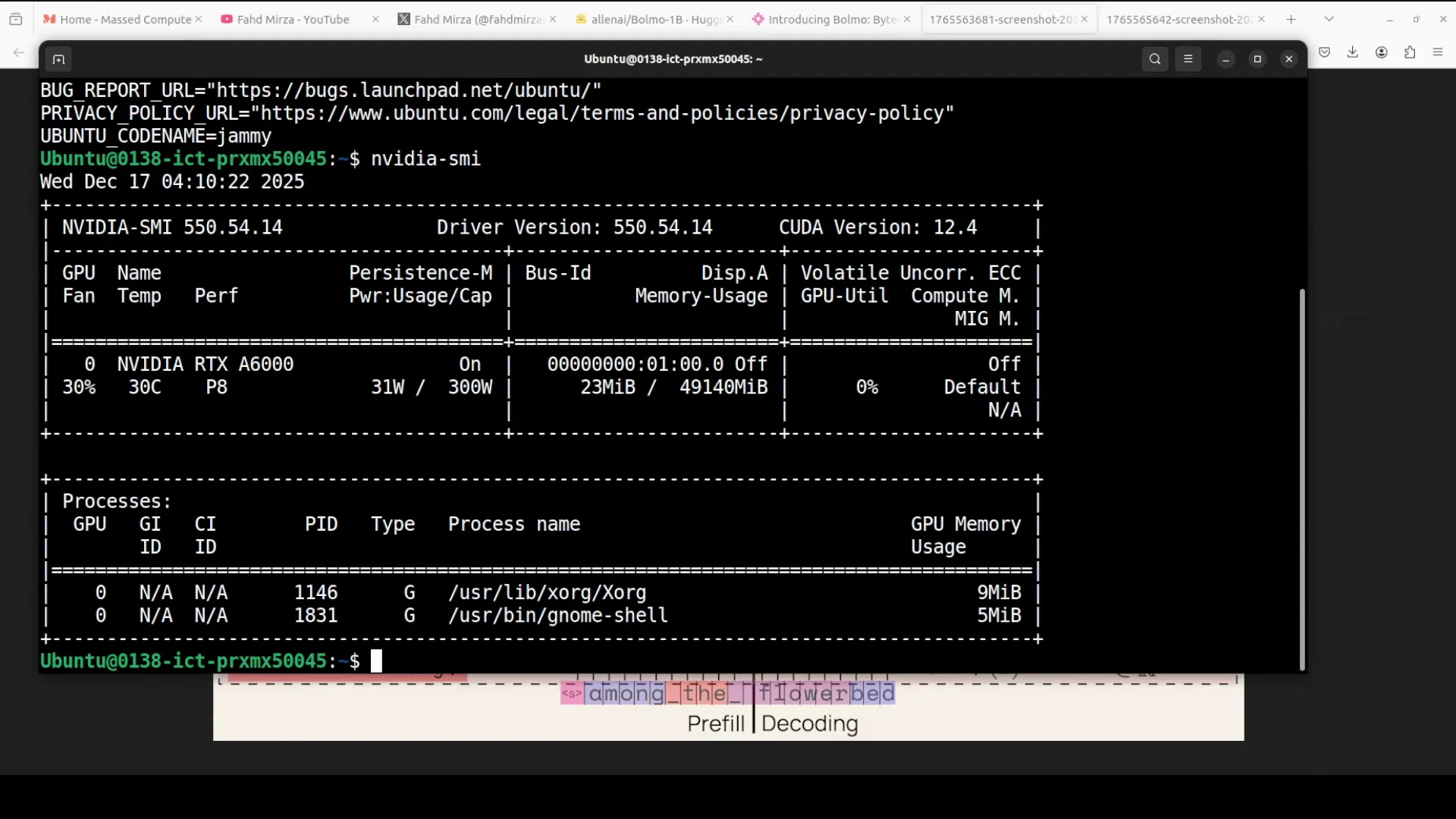Viewport: 1456px width, 819px height.
Task: Open the Firefox application menu
Action: pos(1438,52)
